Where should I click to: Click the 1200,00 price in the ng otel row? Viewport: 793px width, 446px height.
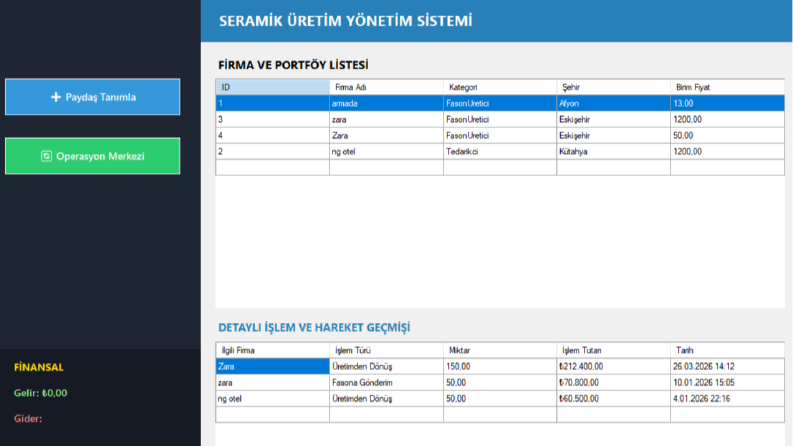(727, 151)
